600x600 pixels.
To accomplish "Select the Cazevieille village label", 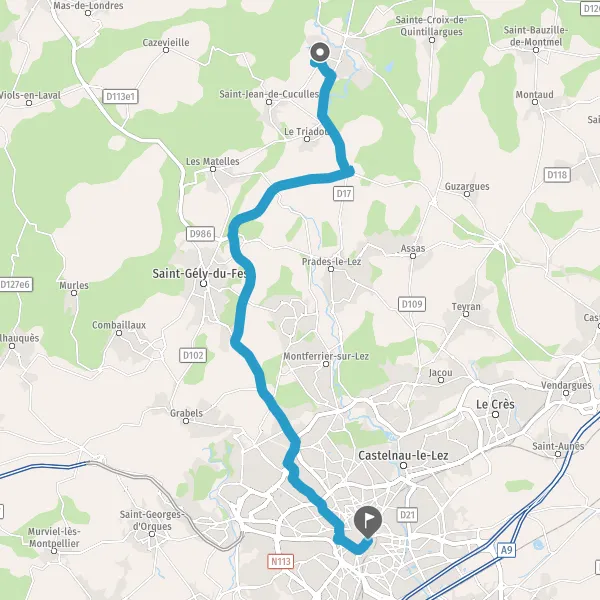I will coord(166,42).
